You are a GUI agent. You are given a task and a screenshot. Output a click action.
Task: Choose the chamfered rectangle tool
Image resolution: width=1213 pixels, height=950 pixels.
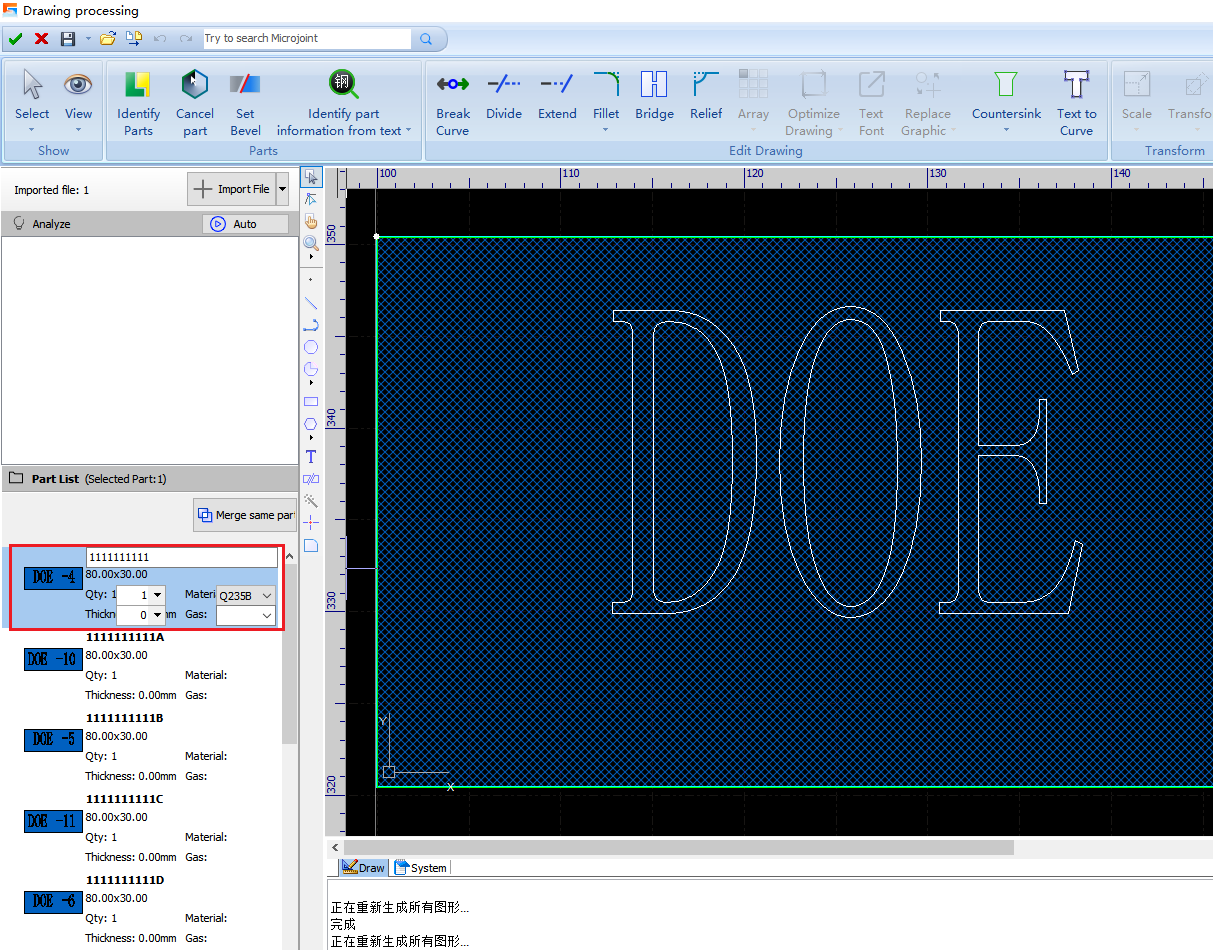pos(311,546)
